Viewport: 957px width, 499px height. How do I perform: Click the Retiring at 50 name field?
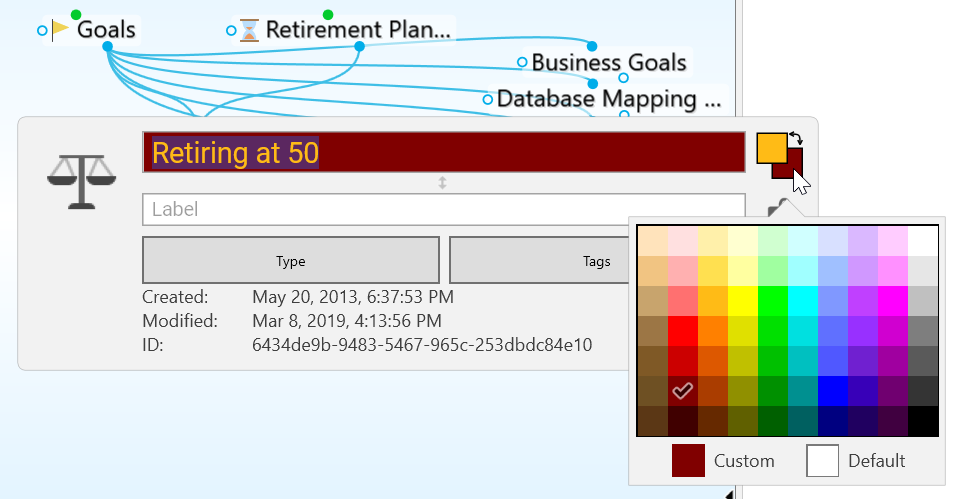click(x=443, y=153)
